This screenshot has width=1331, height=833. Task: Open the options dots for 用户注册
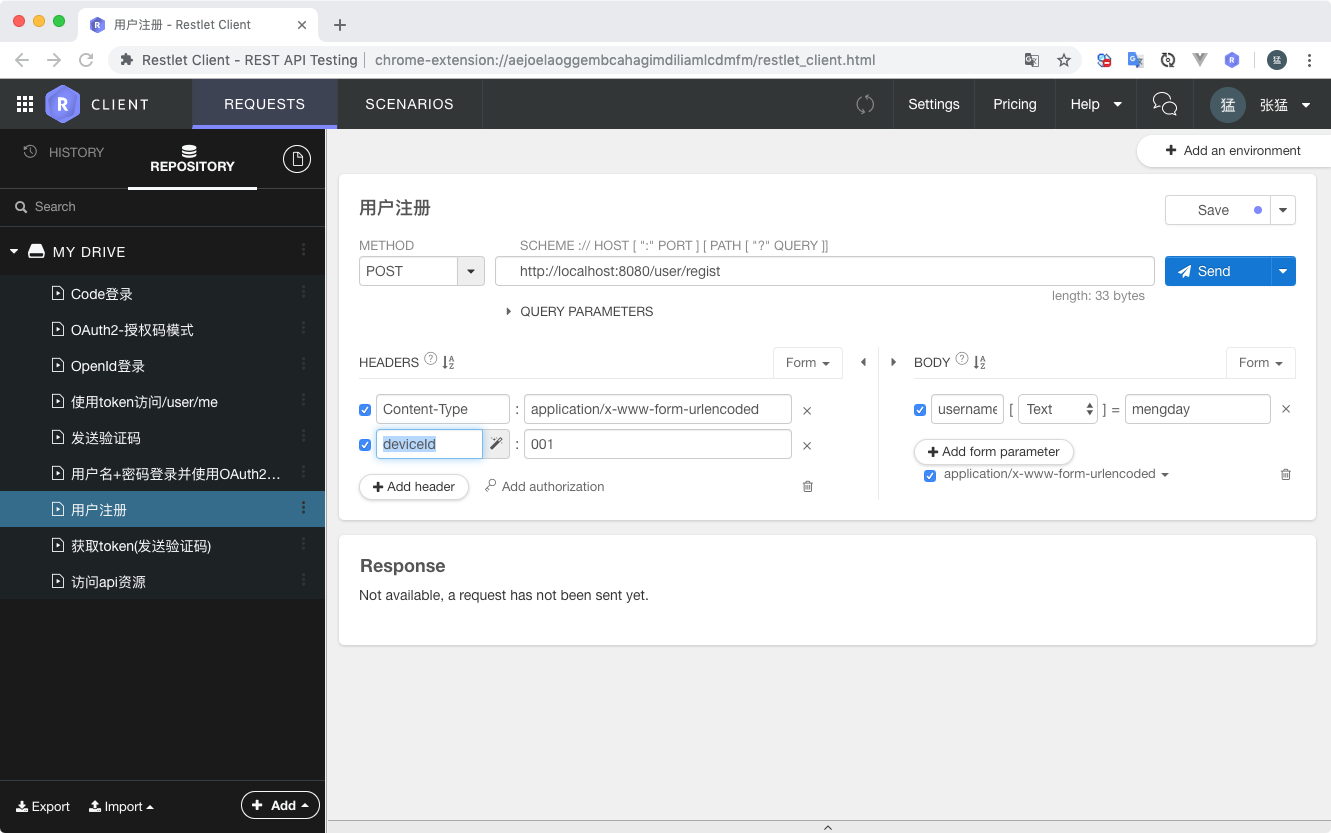point(304,509)
